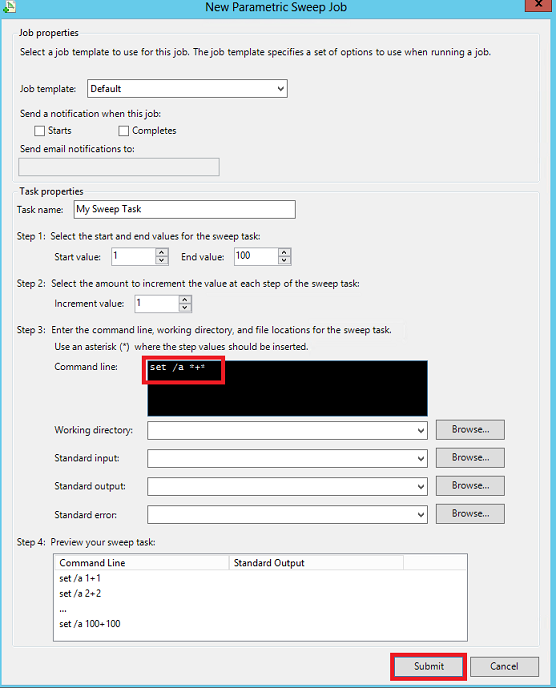This screenshot has height=688, width=556.
Task: Browse for the Working directory
Action: [x=470, y=430]
